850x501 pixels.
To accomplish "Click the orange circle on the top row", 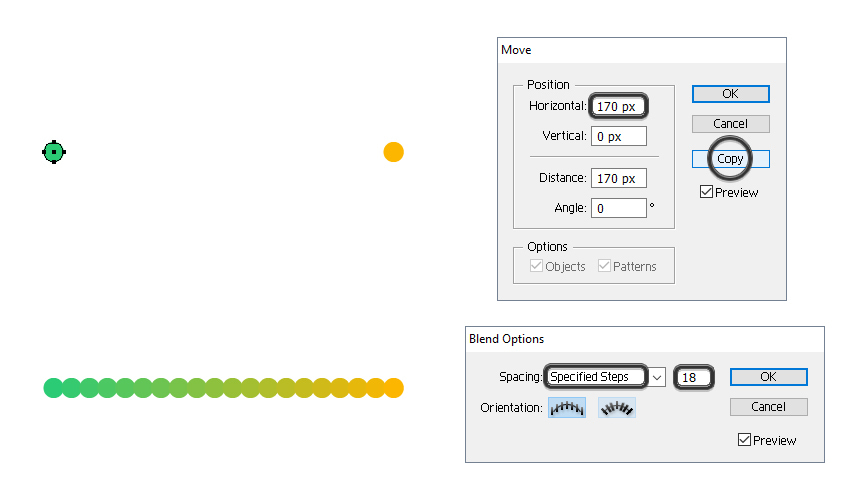I will pyautogui.click(x=393, y=152).
